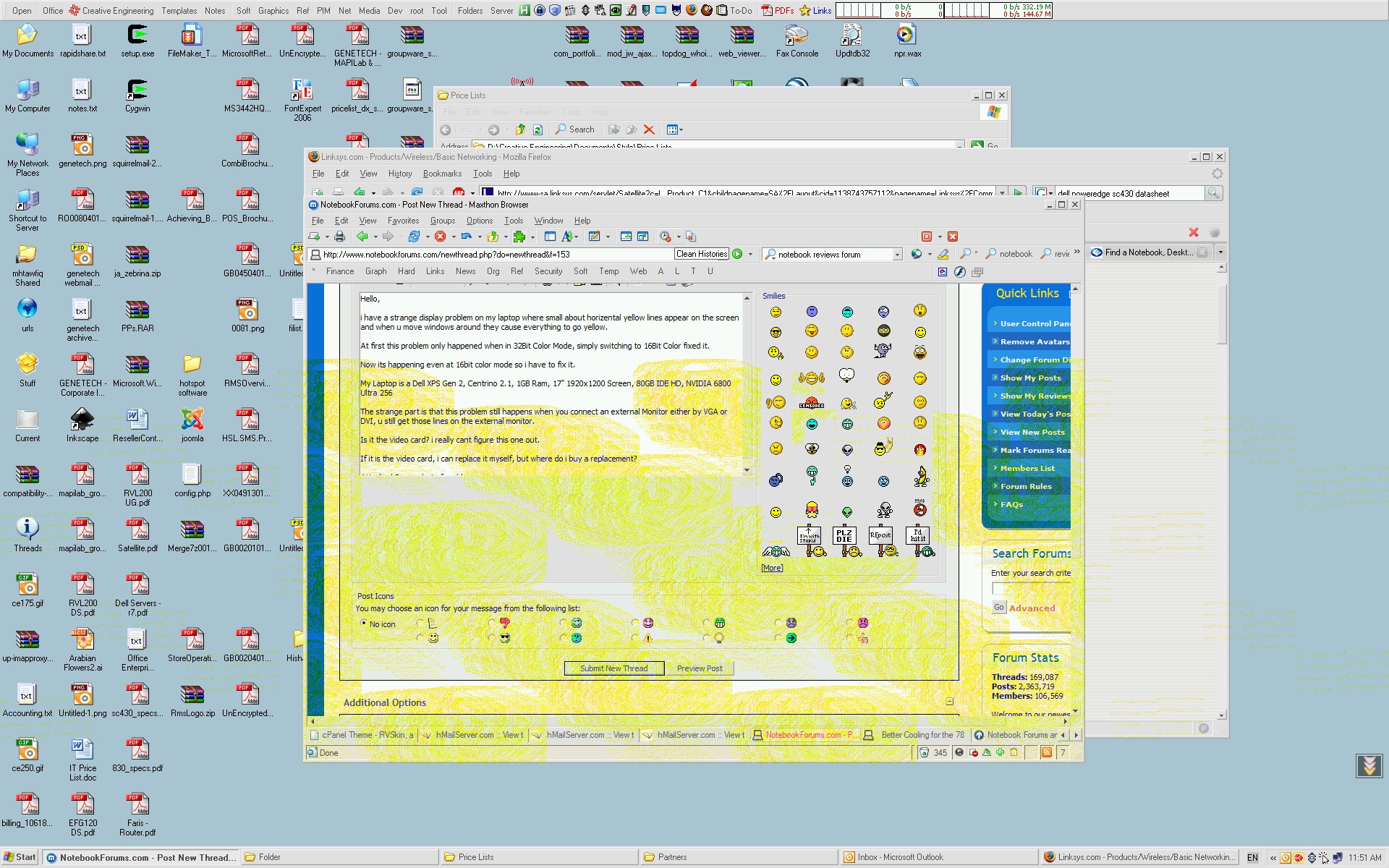Insert the CENSORED smiley
Viewport: 1389px width, 868px height.
click(x=811, y=402)
